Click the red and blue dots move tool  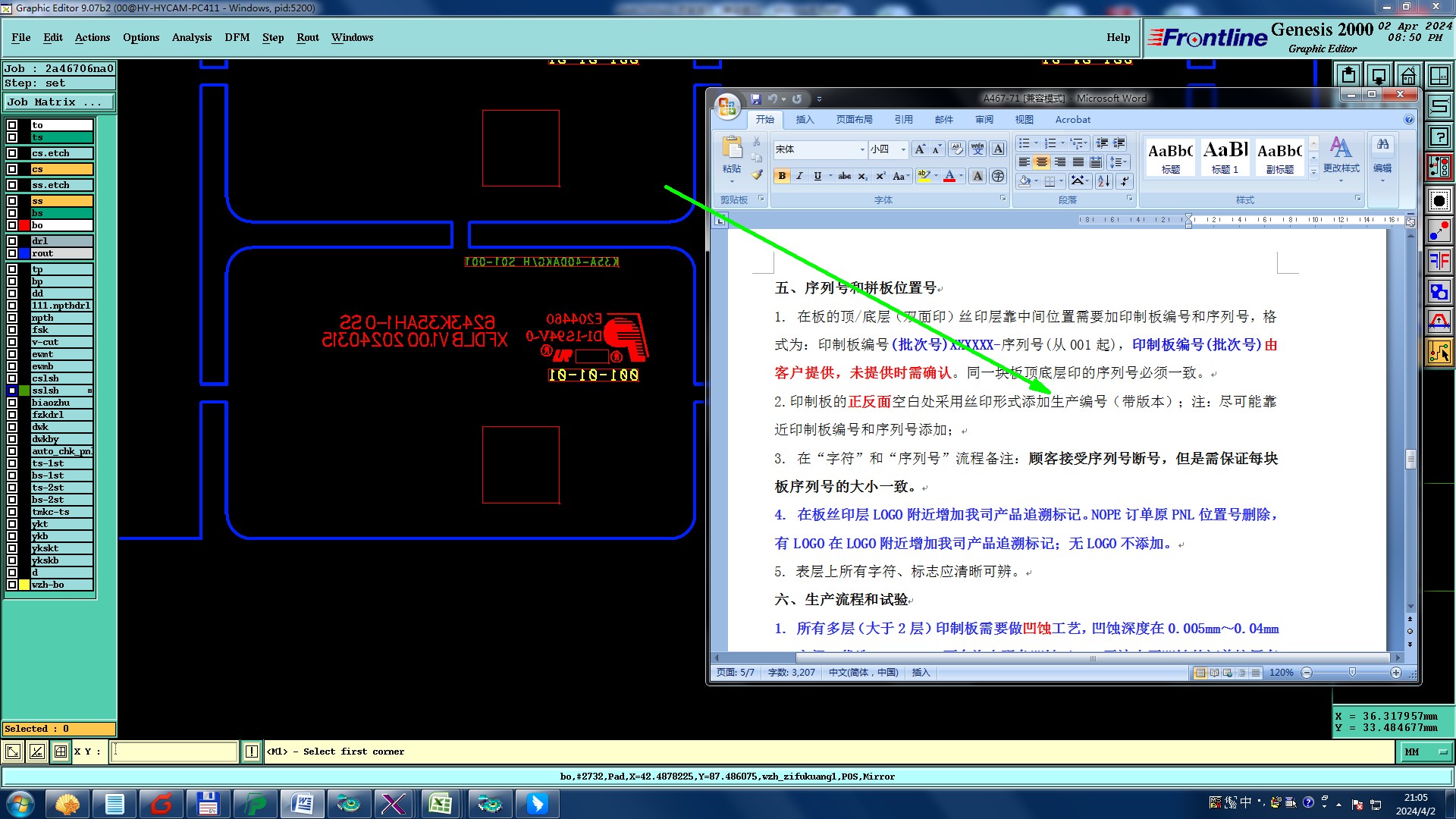tap(1439, 231)
